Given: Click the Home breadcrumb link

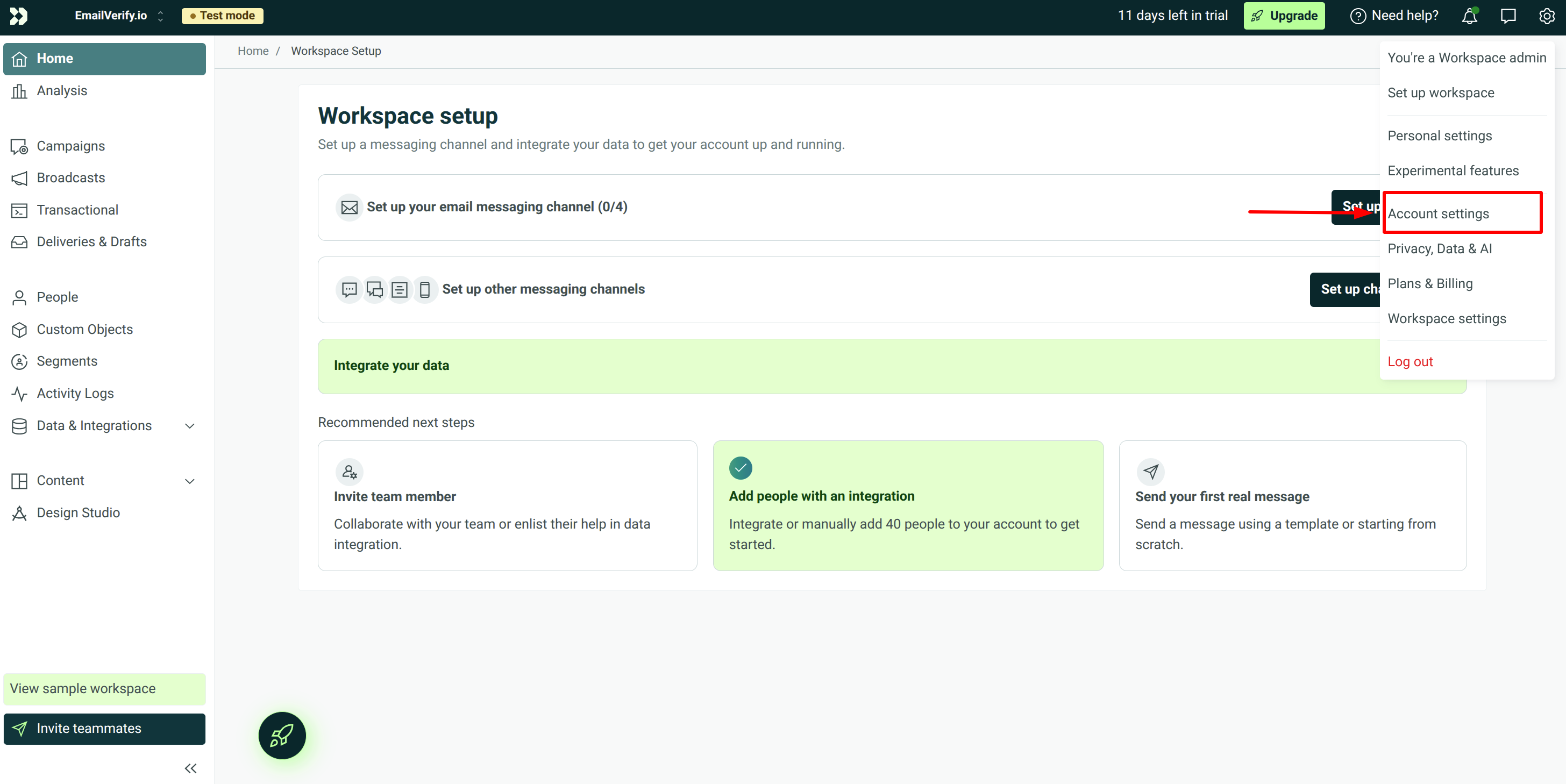Looking at the screenshot, I should (x=253, y=51).
